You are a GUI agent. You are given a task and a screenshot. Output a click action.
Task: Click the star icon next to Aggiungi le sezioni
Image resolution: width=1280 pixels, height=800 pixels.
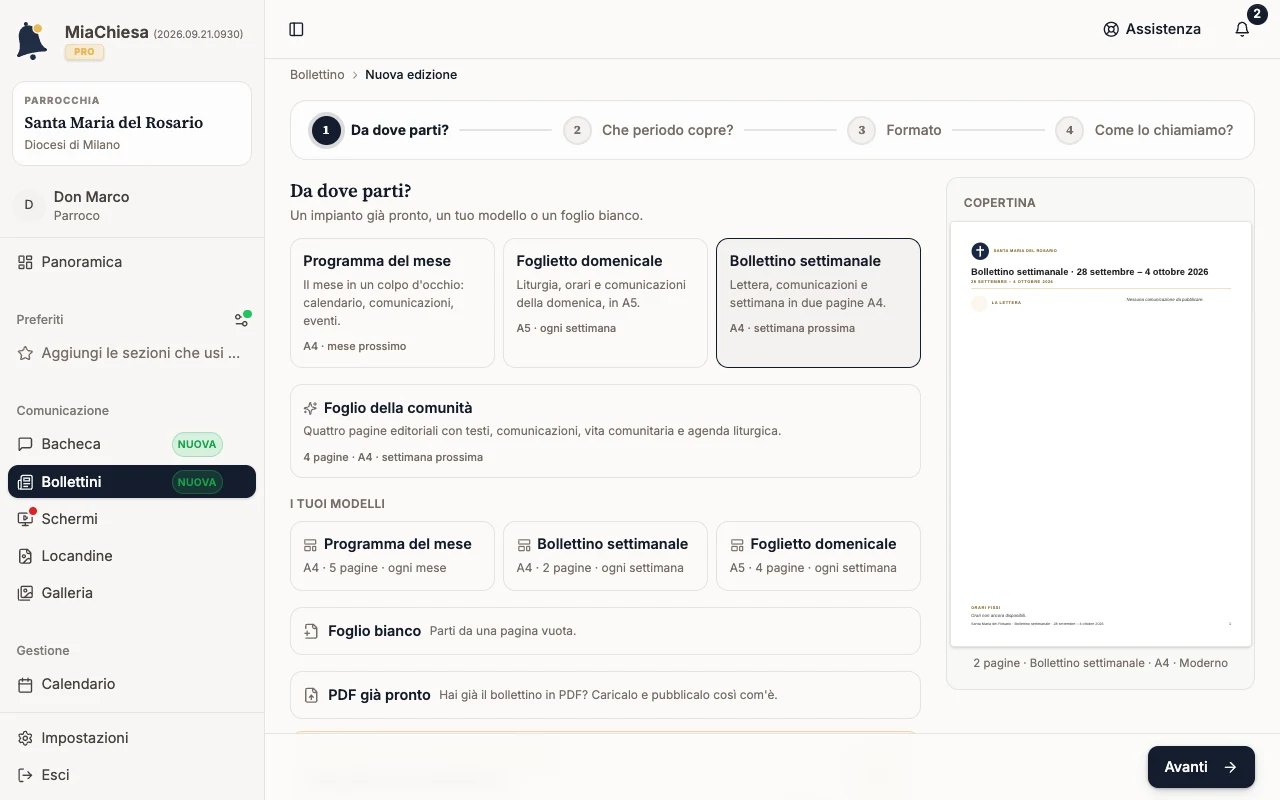pyautogui.click(x=25, y=353)
